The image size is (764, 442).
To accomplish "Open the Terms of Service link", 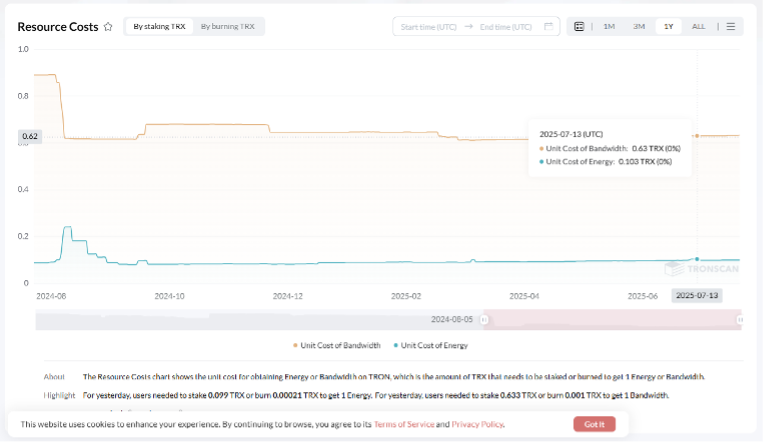I will click(404, 424).
